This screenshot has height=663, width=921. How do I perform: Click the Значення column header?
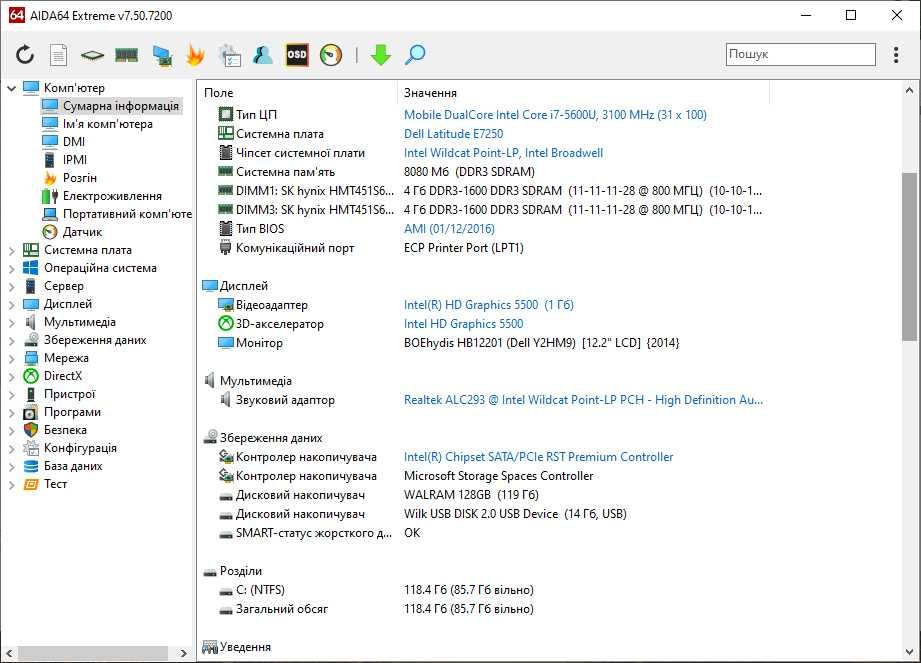click(x=583, y=93)
